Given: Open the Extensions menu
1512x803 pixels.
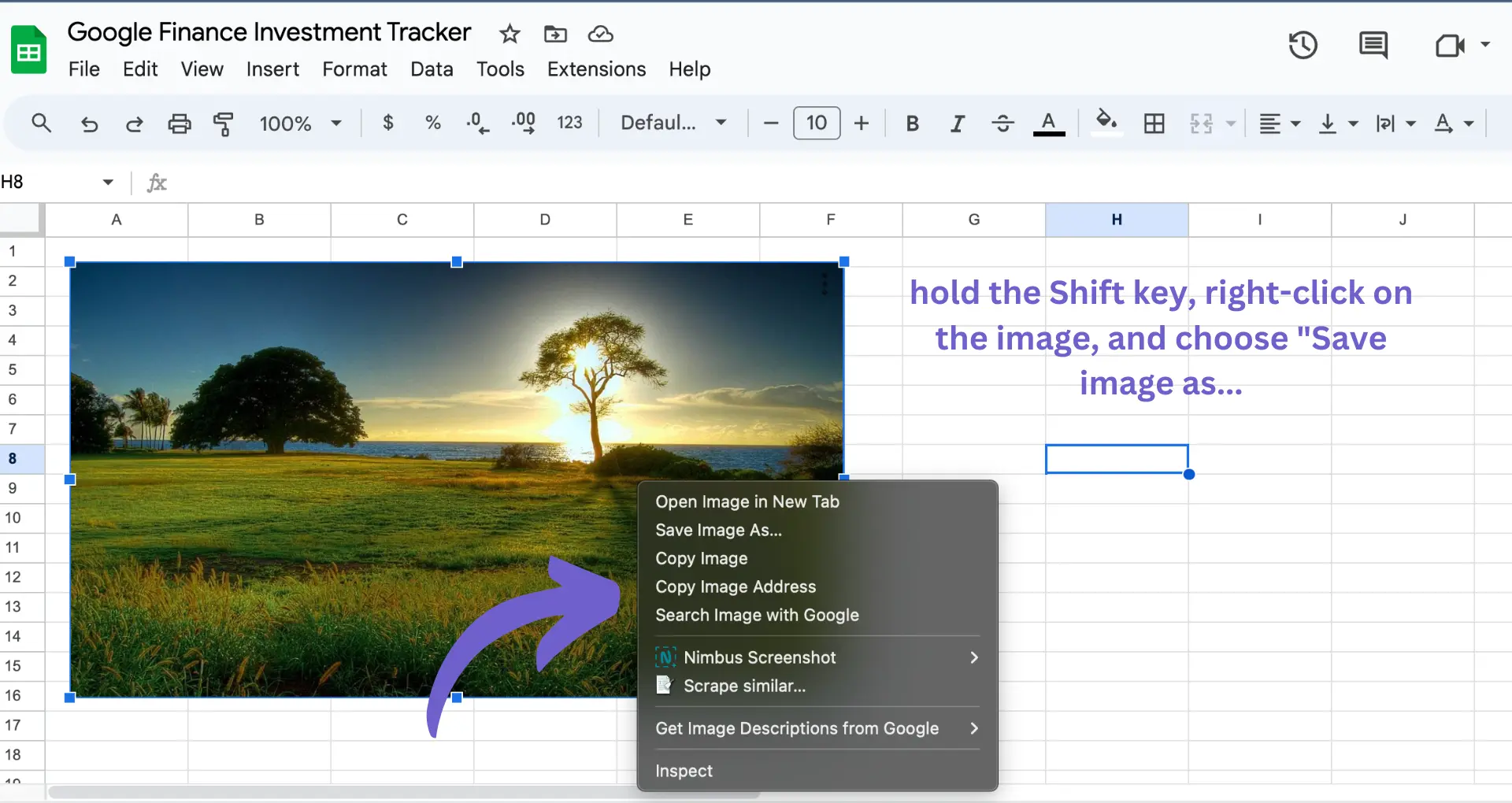Looking at the screenshot, I should [596, 69].
